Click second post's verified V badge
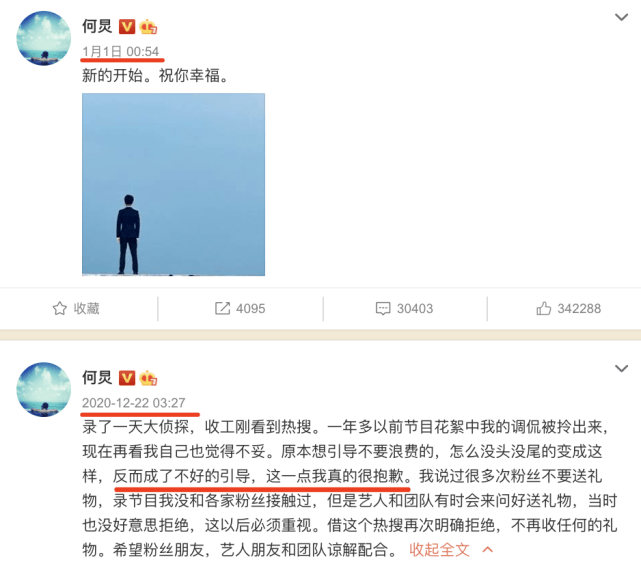641x566 pixels. click(127, 378)
